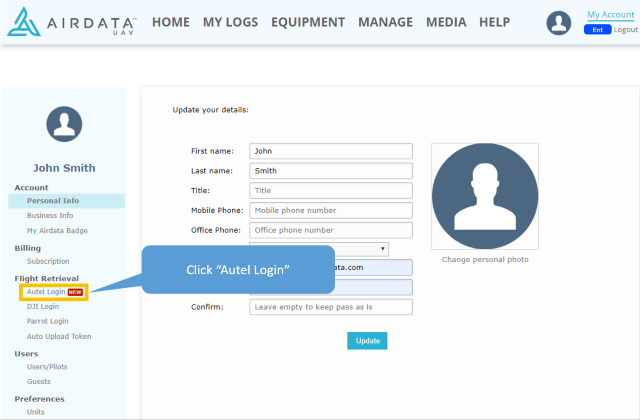
Task: Click the Title input field
Action: tap(331, 191)
